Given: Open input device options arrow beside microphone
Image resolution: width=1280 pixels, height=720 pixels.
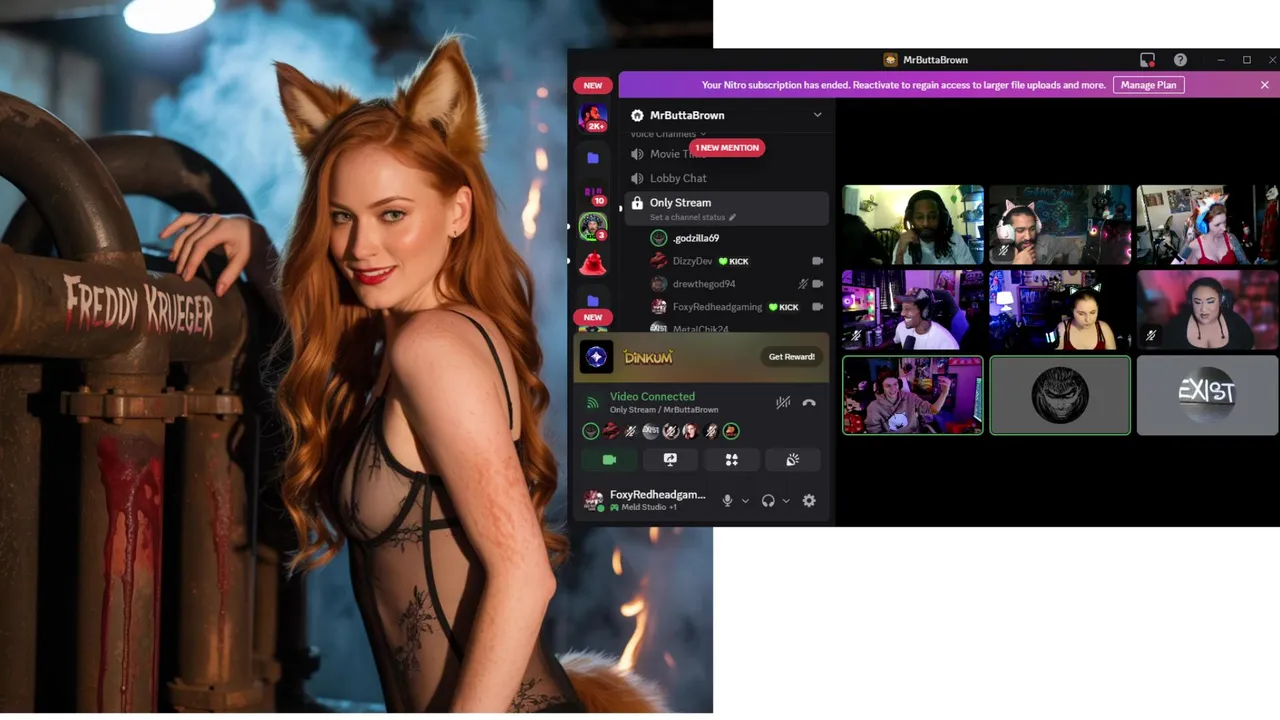Looking at the screenshot, I should [745, 501].
